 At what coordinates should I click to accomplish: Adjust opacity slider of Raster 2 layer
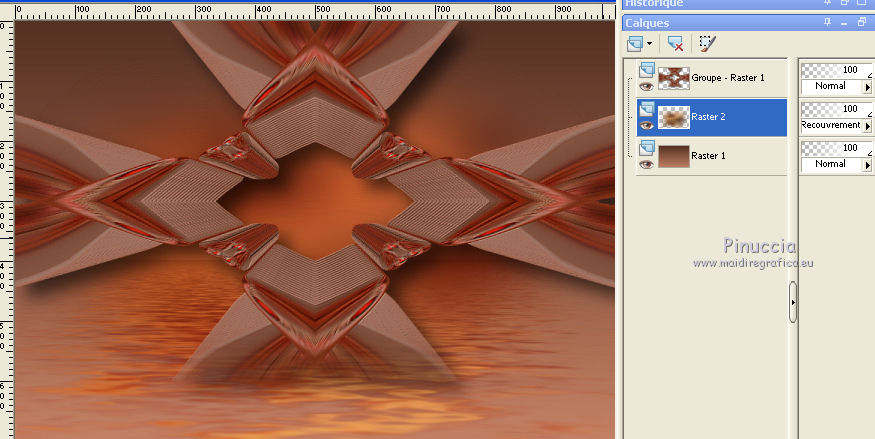click(x=836, y=109)
